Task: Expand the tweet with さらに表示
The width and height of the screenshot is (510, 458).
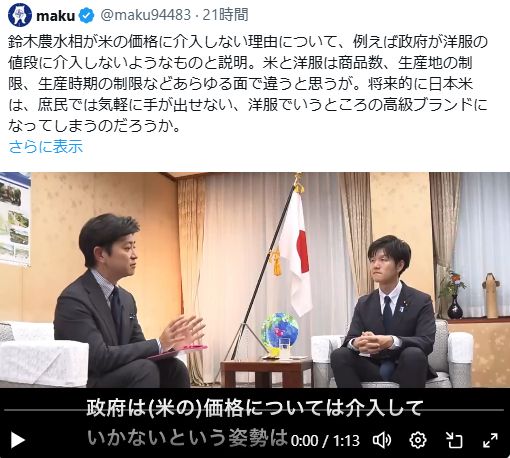Action: 46,147
